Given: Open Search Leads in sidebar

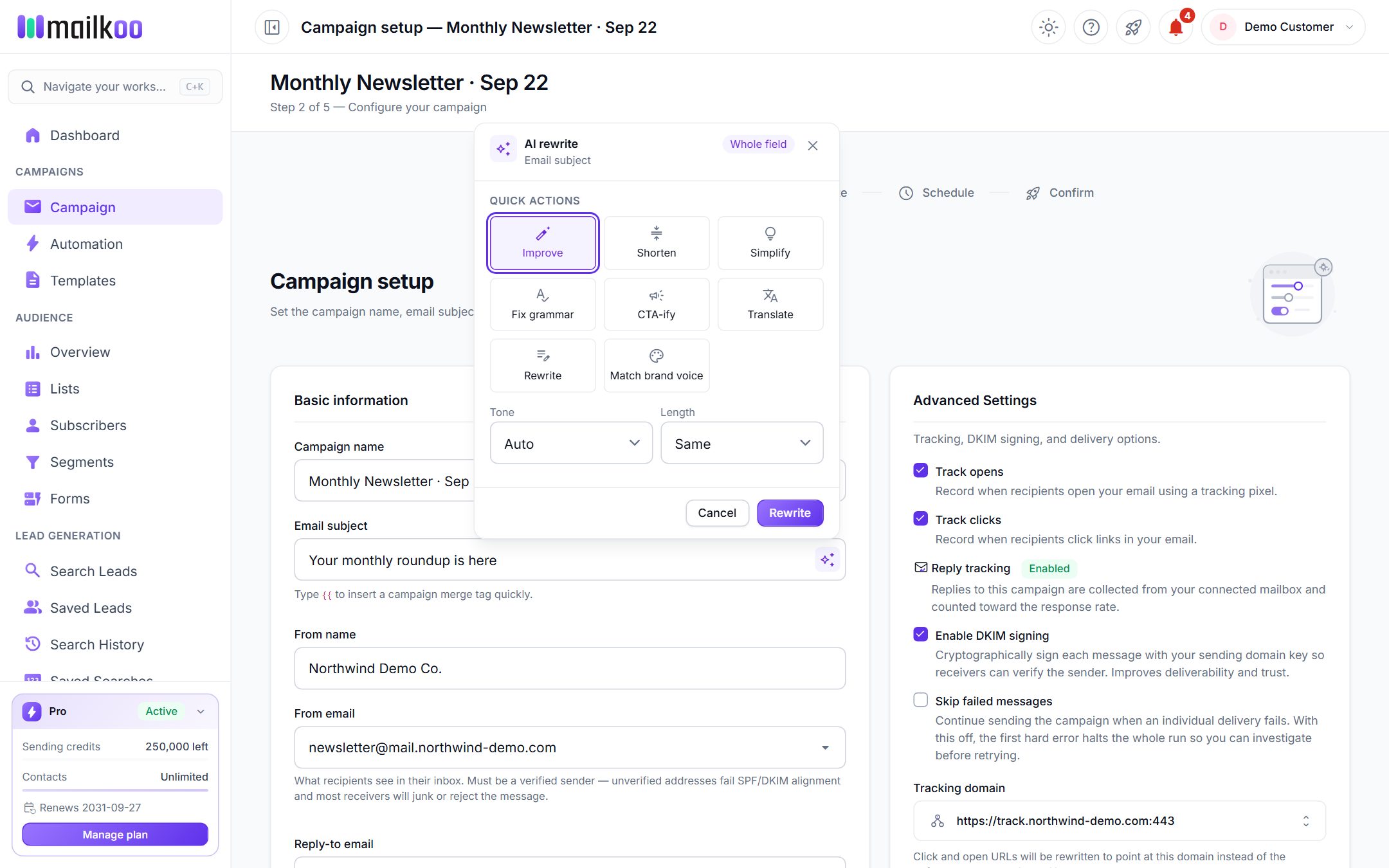Looking at the screenshot, I should (115, 572).
